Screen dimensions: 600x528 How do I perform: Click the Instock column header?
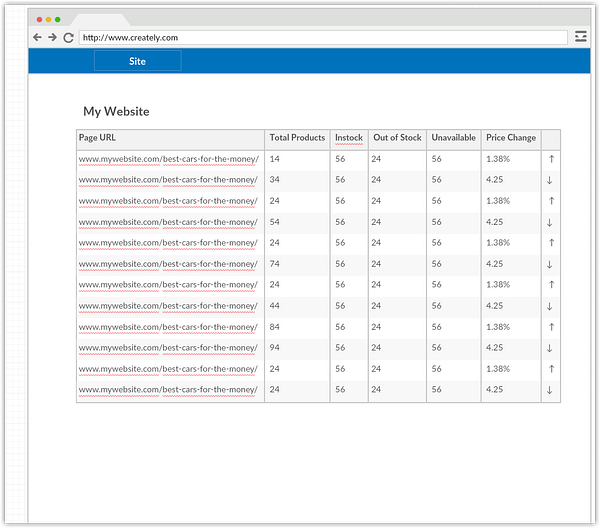click(349, 137)
